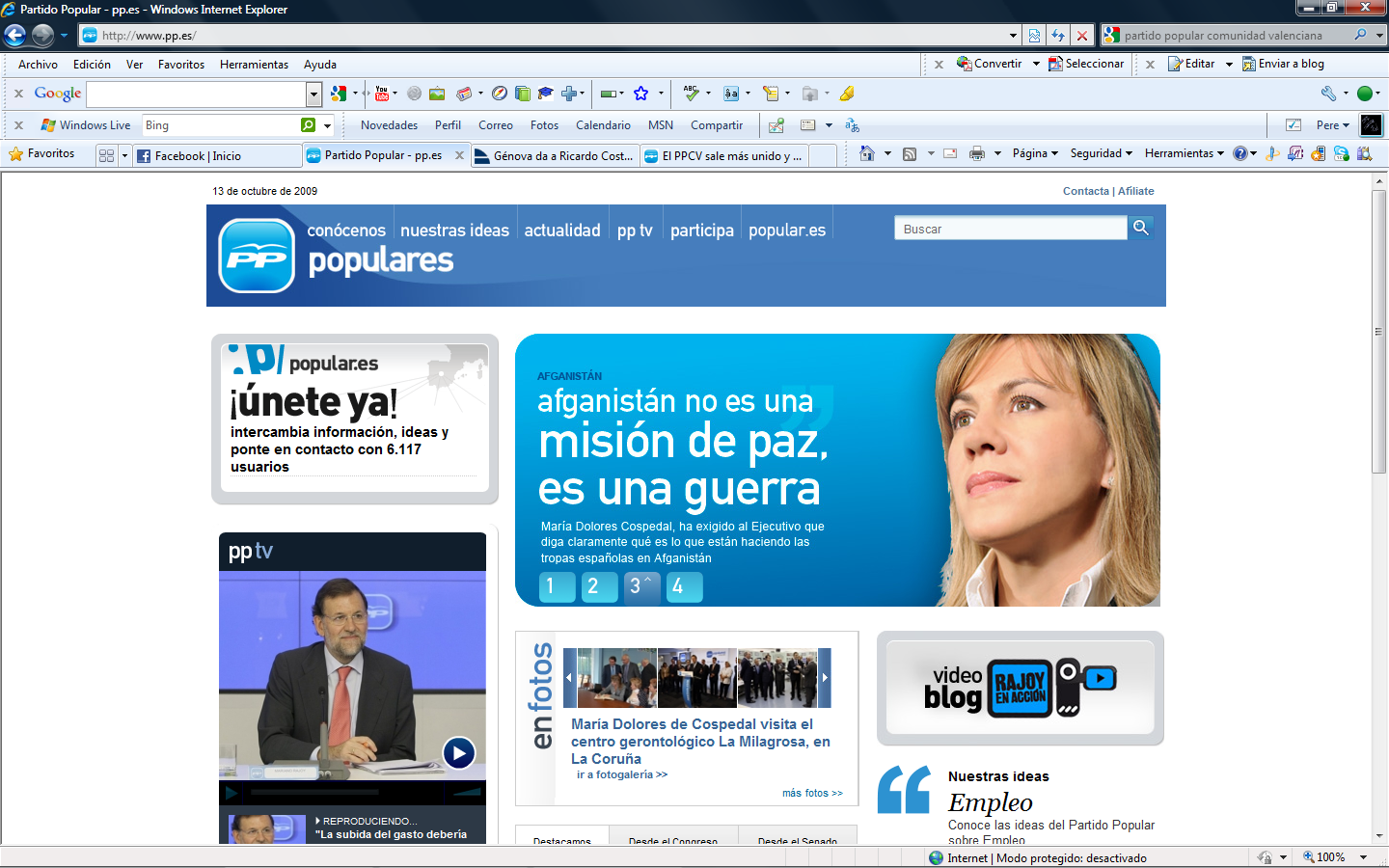
Task: Click the right arrow of en fotos gallery
Action: click(x=825, y=678)
